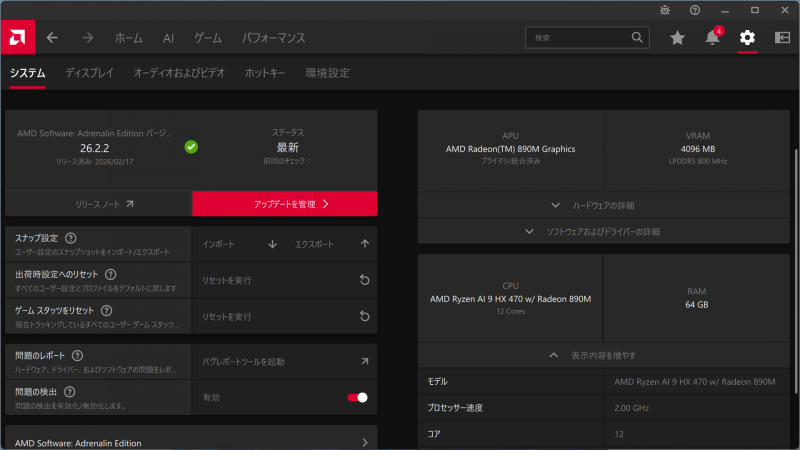Open settings gear icon

coord(747,37)
